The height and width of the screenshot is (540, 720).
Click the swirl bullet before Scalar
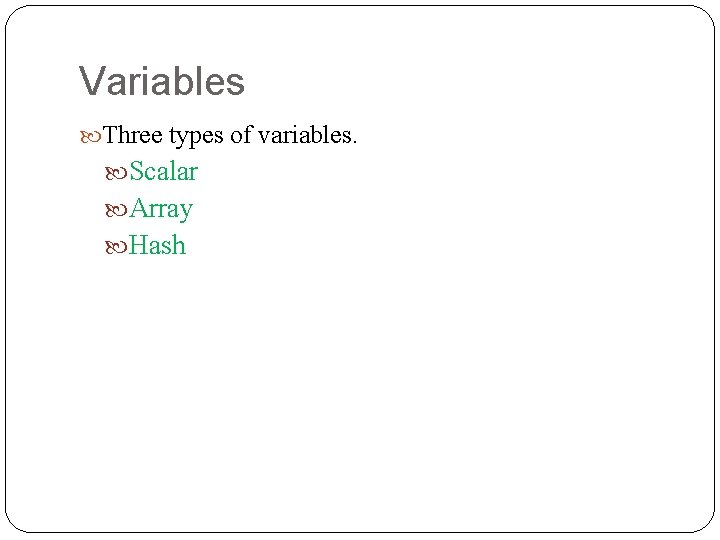pos(116,173)
